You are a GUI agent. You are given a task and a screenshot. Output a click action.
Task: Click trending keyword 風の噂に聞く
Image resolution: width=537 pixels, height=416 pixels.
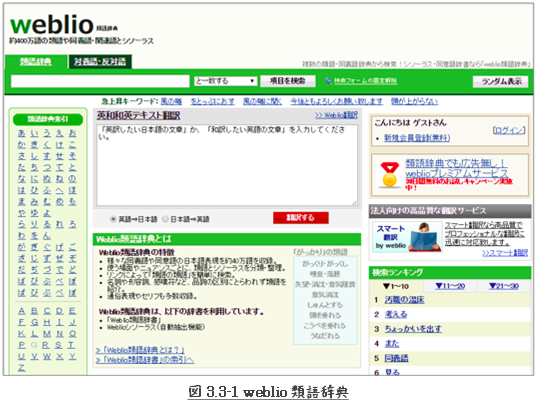click(x=262, y=101)
